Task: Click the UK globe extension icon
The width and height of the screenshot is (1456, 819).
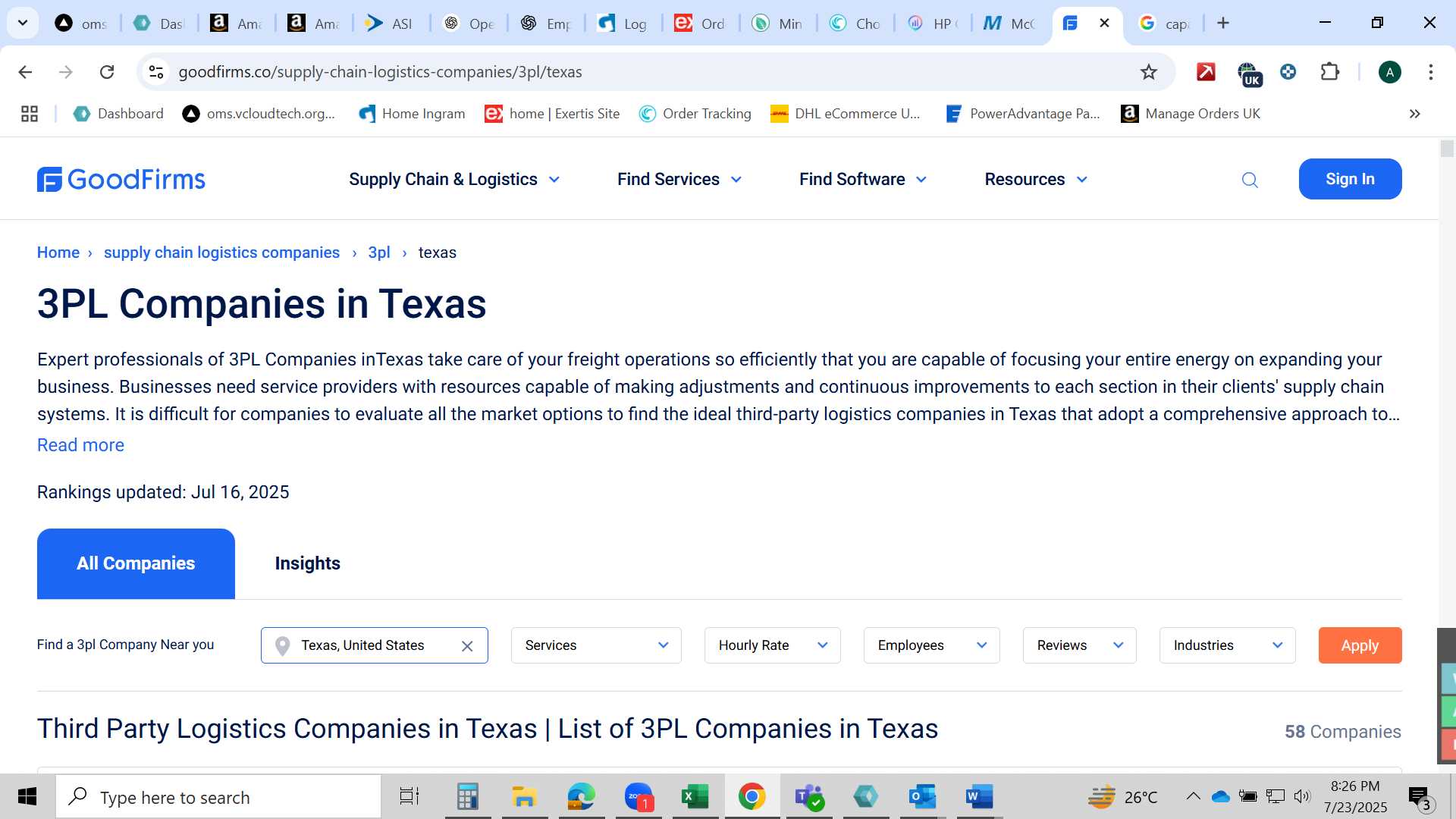Action: (1249, 74)
